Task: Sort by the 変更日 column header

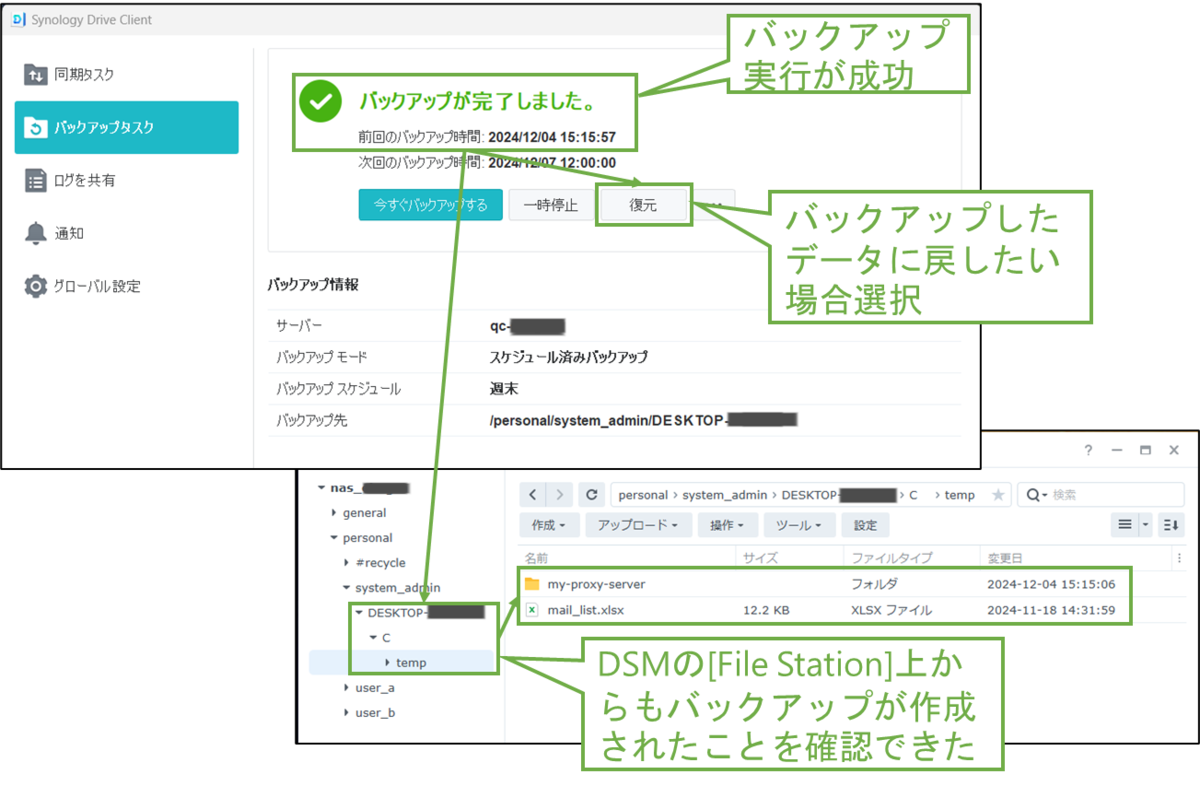Action: point(1075,558)
